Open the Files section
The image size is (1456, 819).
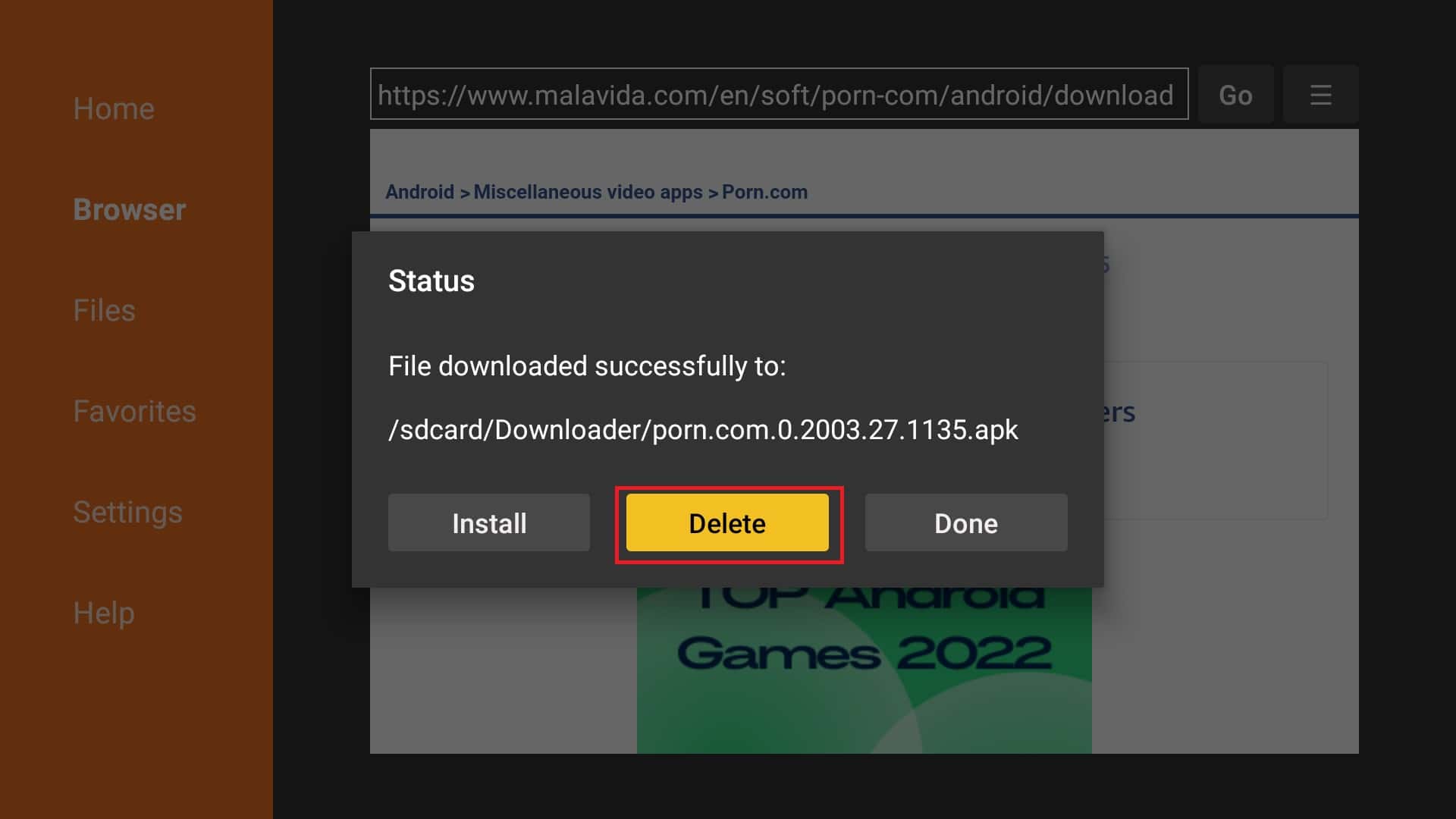[x=104, y=310]
